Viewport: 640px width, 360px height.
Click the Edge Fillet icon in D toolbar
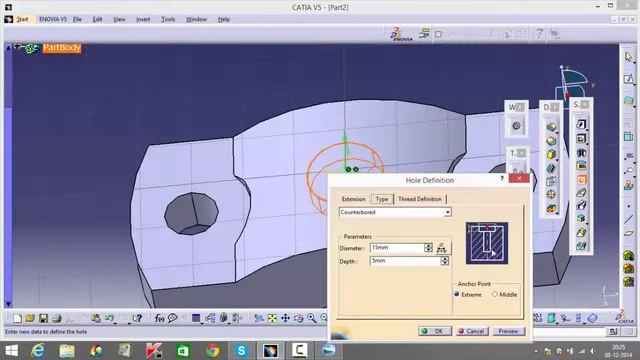point(551,127)
